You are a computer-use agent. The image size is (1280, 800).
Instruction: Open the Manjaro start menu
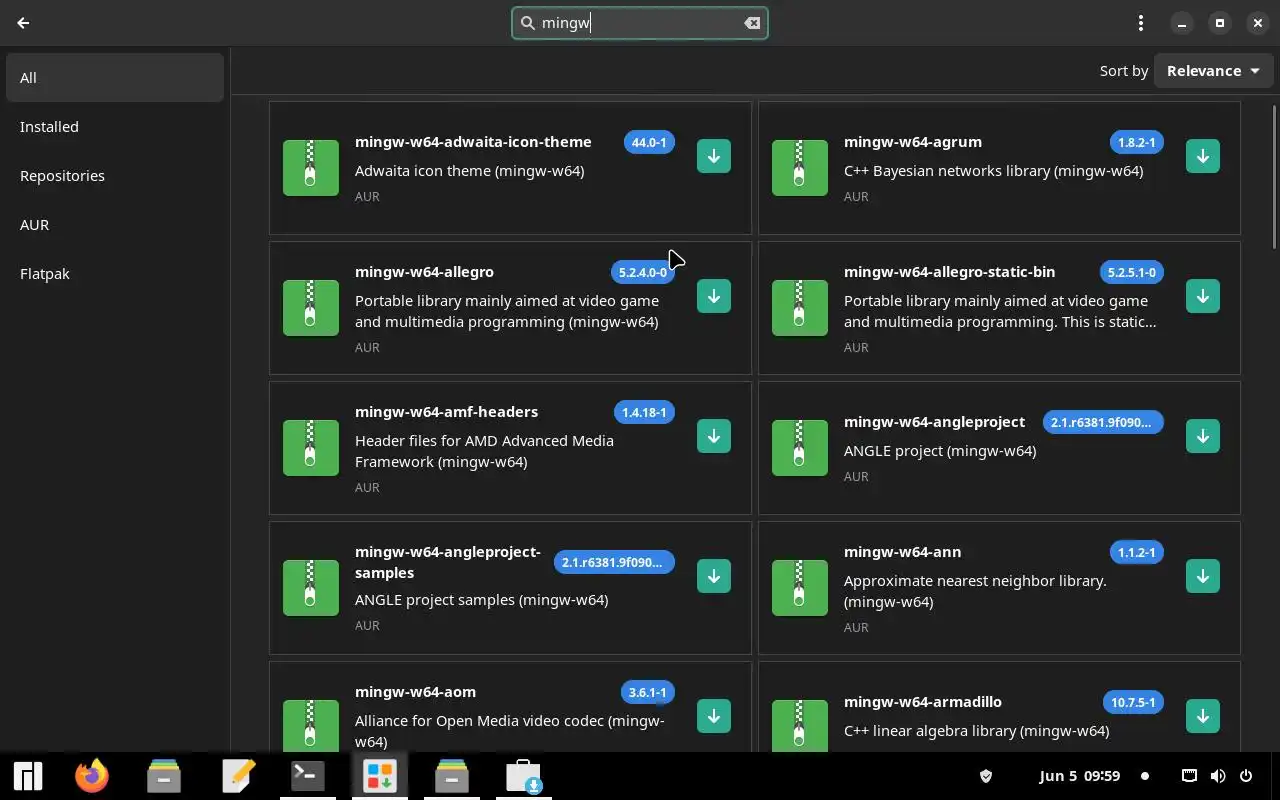(28, 776)
